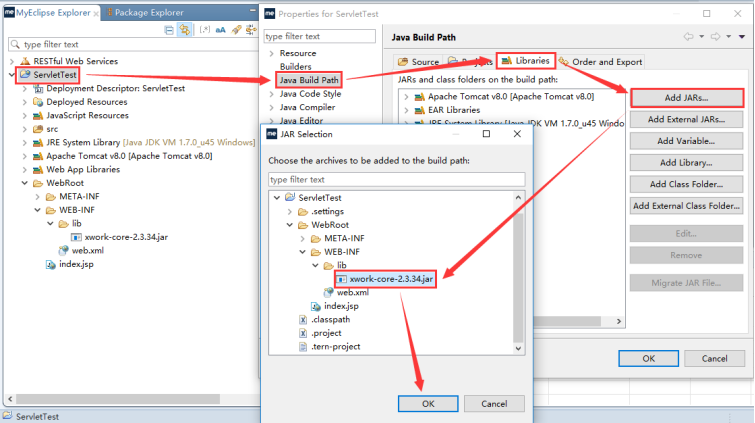Click the web.xml icon in JAR Selection tree
Screen dimensions: 755x423
[329, 292]
